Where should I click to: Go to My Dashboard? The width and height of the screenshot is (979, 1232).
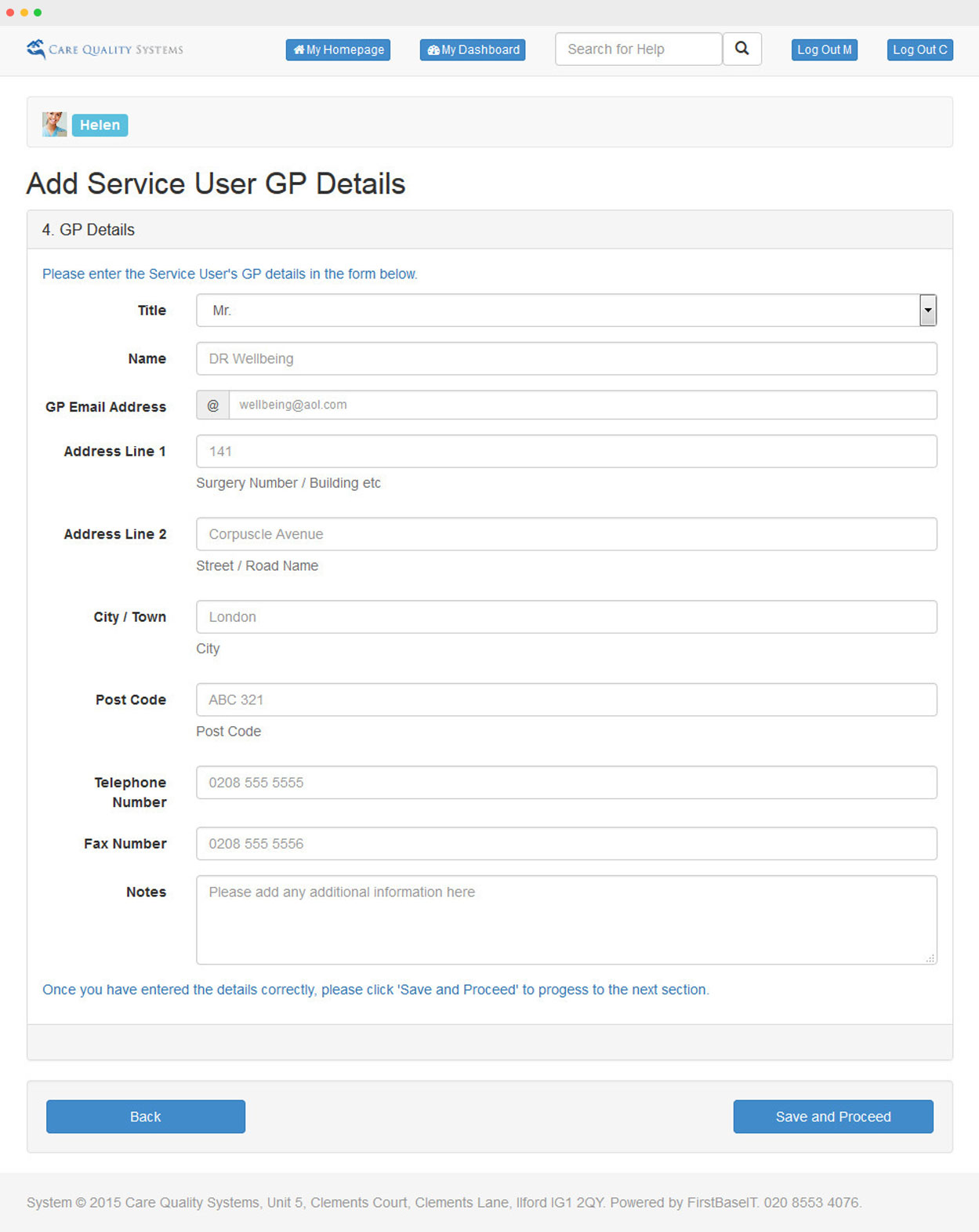tap(473, 49)
